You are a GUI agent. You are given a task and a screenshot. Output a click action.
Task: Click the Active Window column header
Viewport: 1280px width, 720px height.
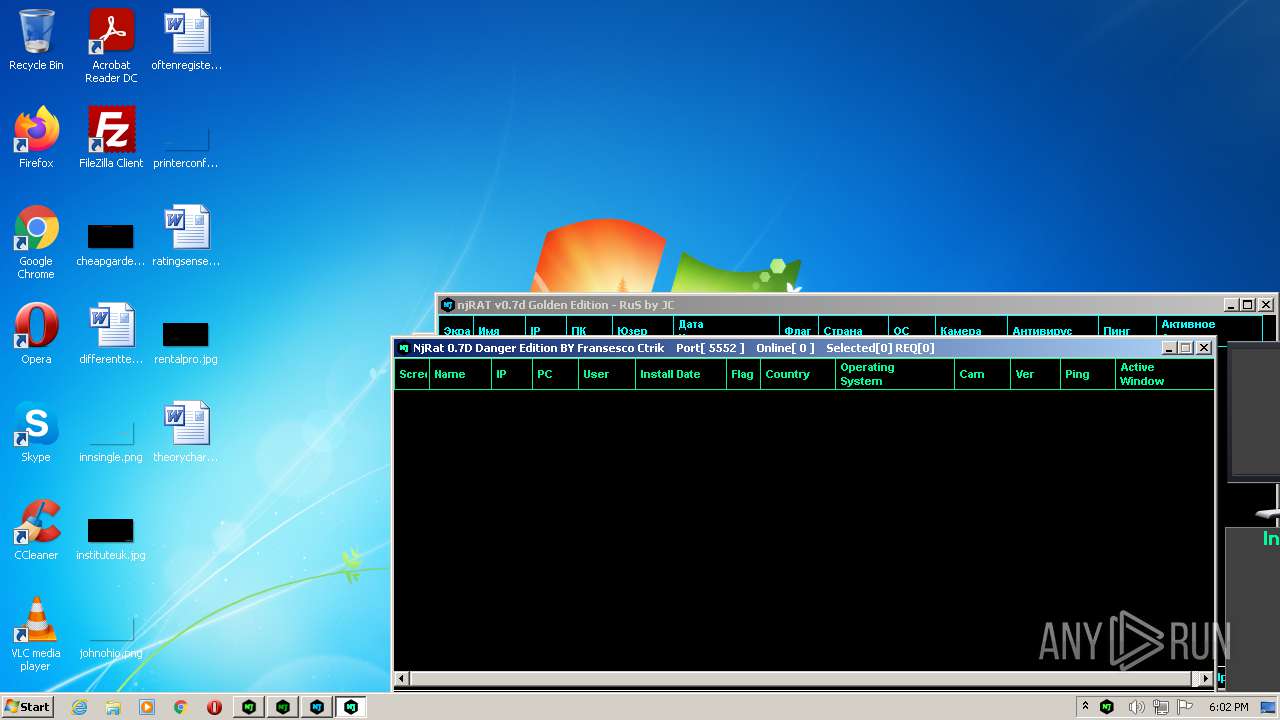pos(1165,374)
